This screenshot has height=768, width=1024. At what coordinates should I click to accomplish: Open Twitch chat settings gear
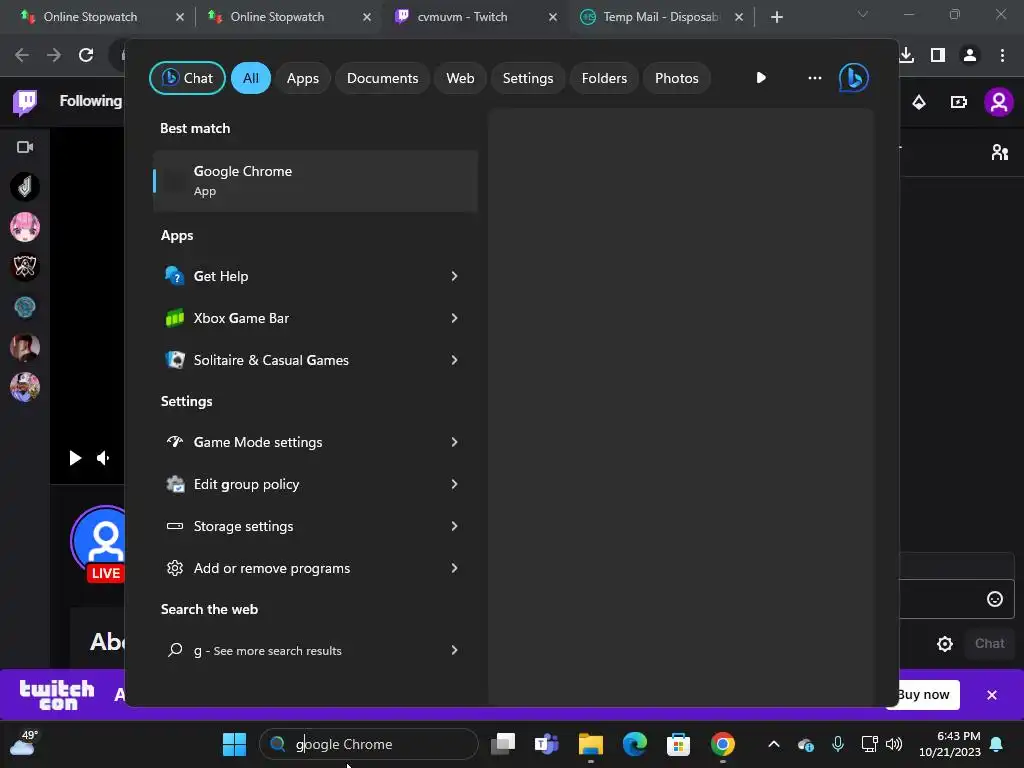point(944,644)
